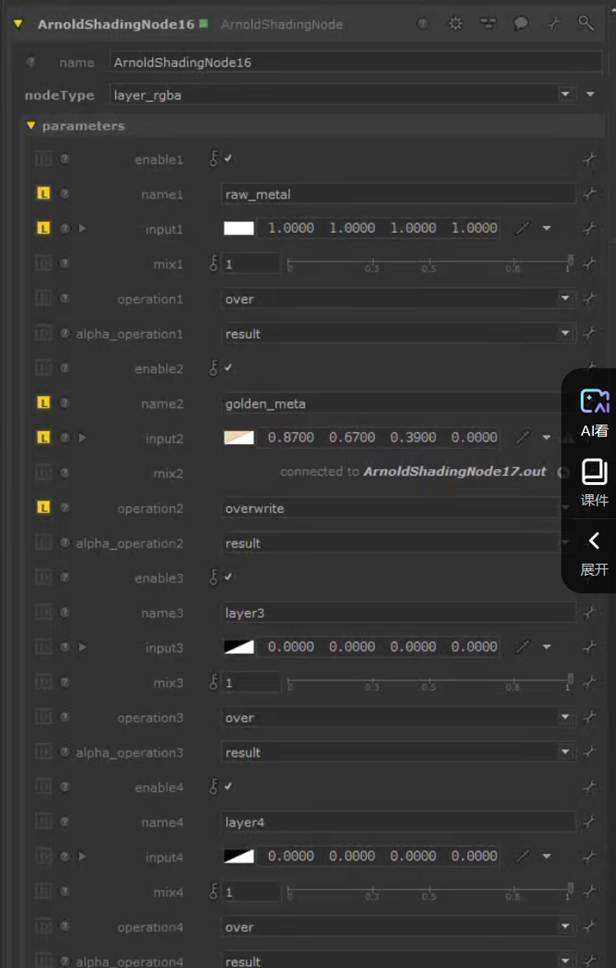Expand the input1 parameter arrow
Viewport: 616px width, 968px height.
click(82, 228)
